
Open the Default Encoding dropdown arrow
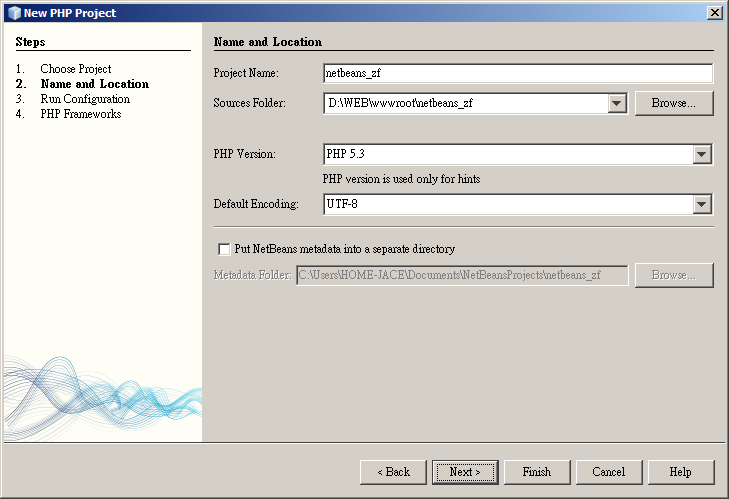coord(702,204)
